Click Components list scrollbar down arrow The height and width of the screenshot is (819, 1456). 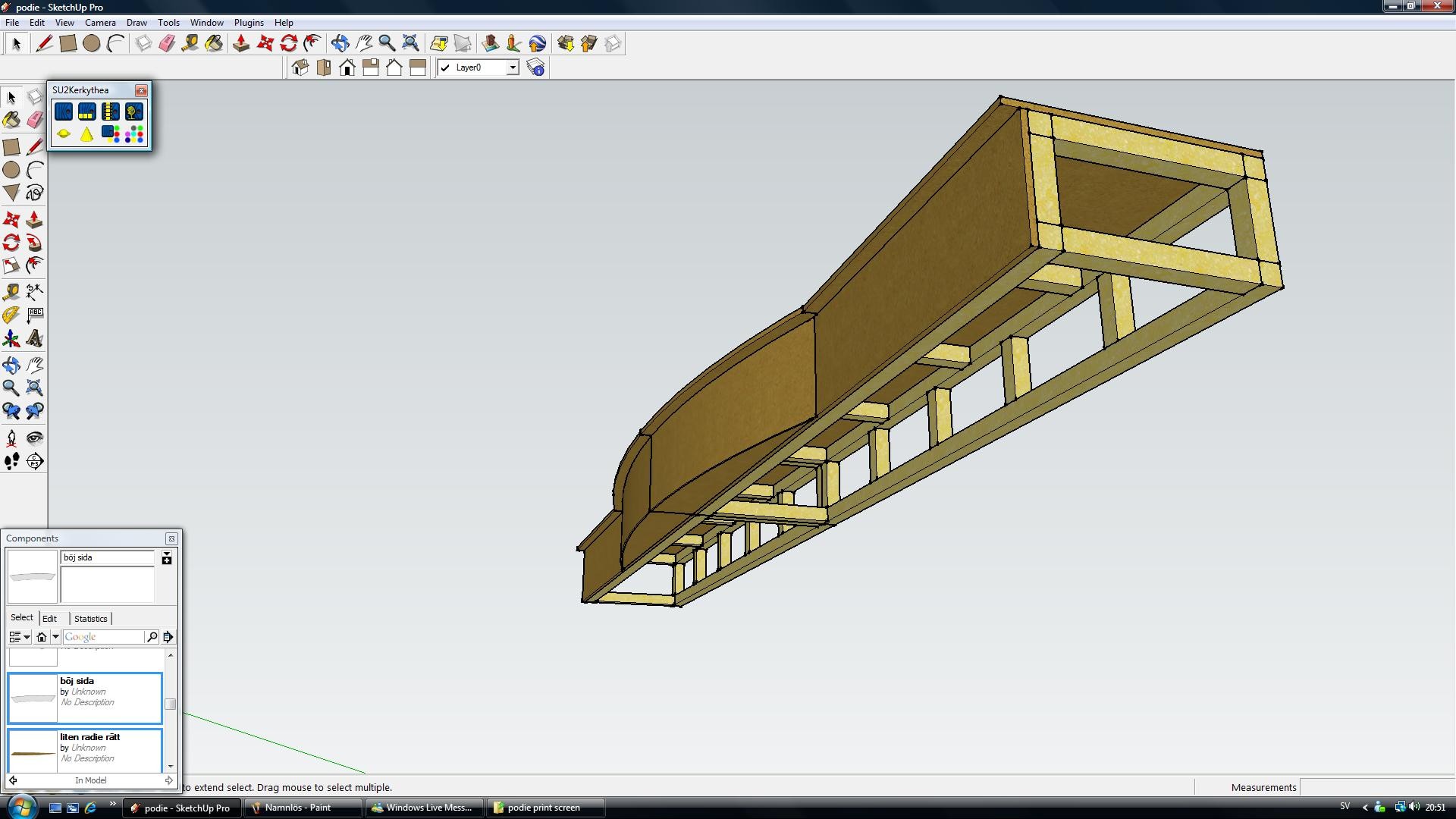coord(171,767)
